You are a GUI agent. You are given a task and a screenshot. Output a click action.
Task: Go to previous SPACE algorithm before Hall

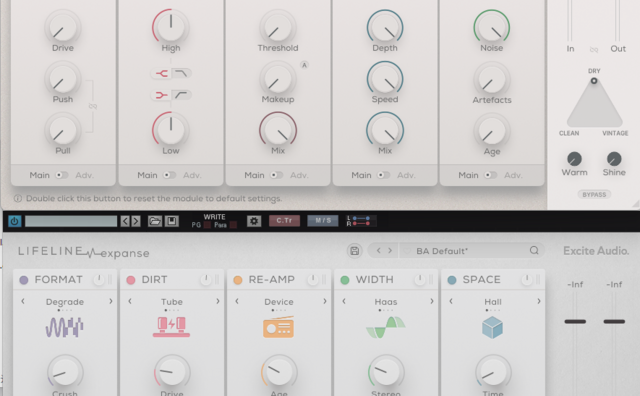[x=451, y=301]
